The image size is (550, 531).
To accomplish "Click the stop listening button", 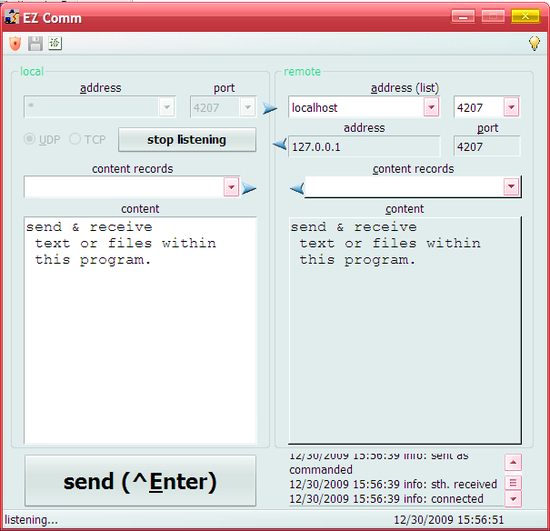I will point(187,140).
